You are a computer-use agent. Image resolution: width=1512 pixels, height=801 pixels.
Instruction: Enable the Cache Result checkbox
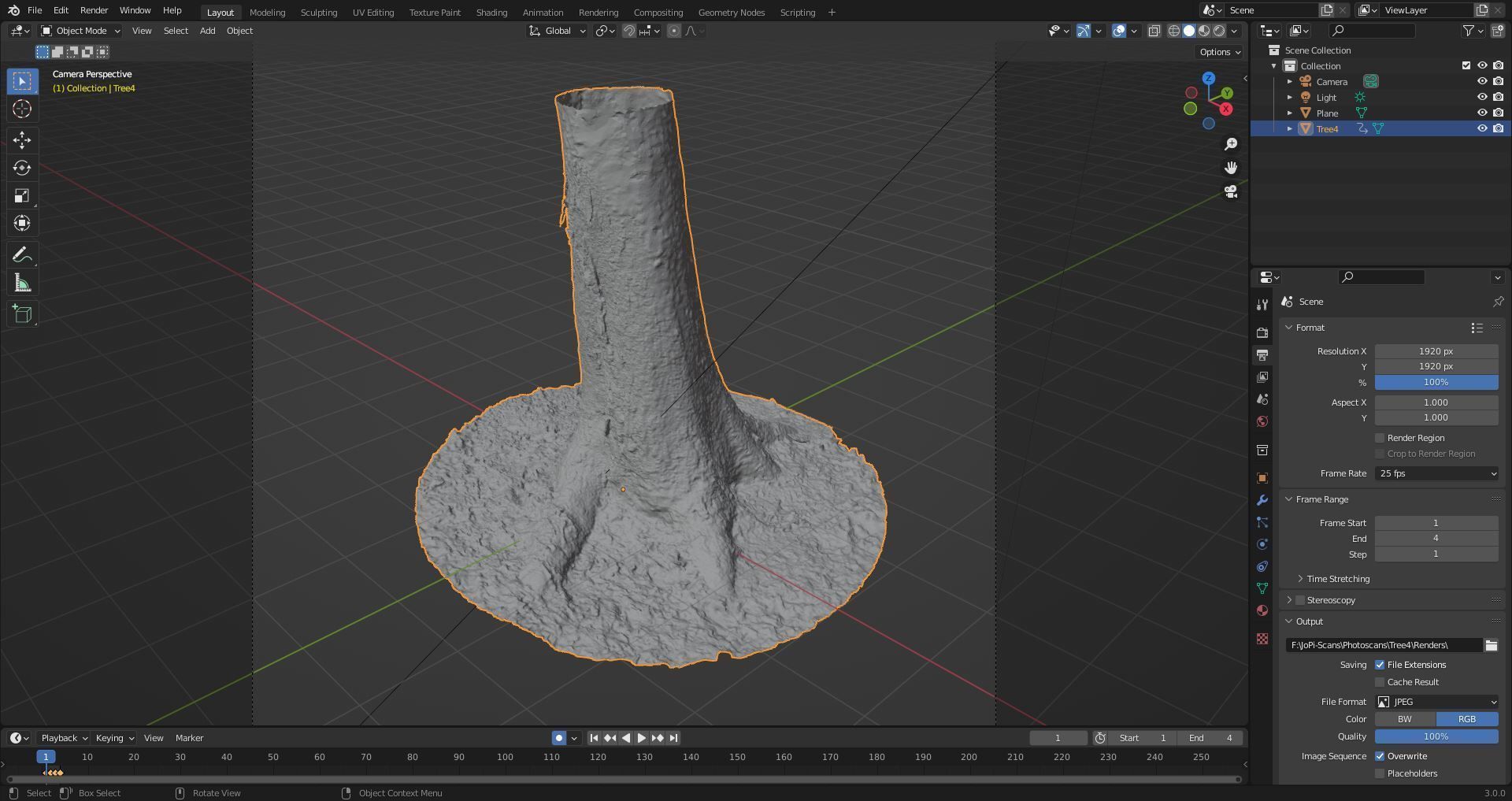(x=1380, y=682)
